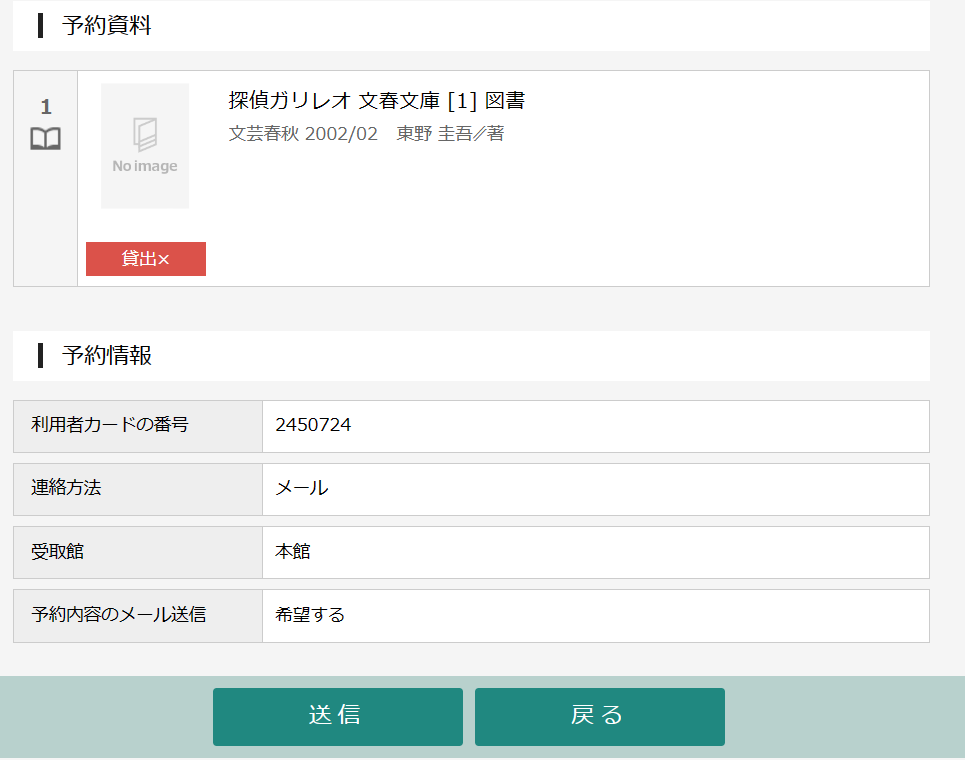Click the 希望する value field

coord(310,615)
